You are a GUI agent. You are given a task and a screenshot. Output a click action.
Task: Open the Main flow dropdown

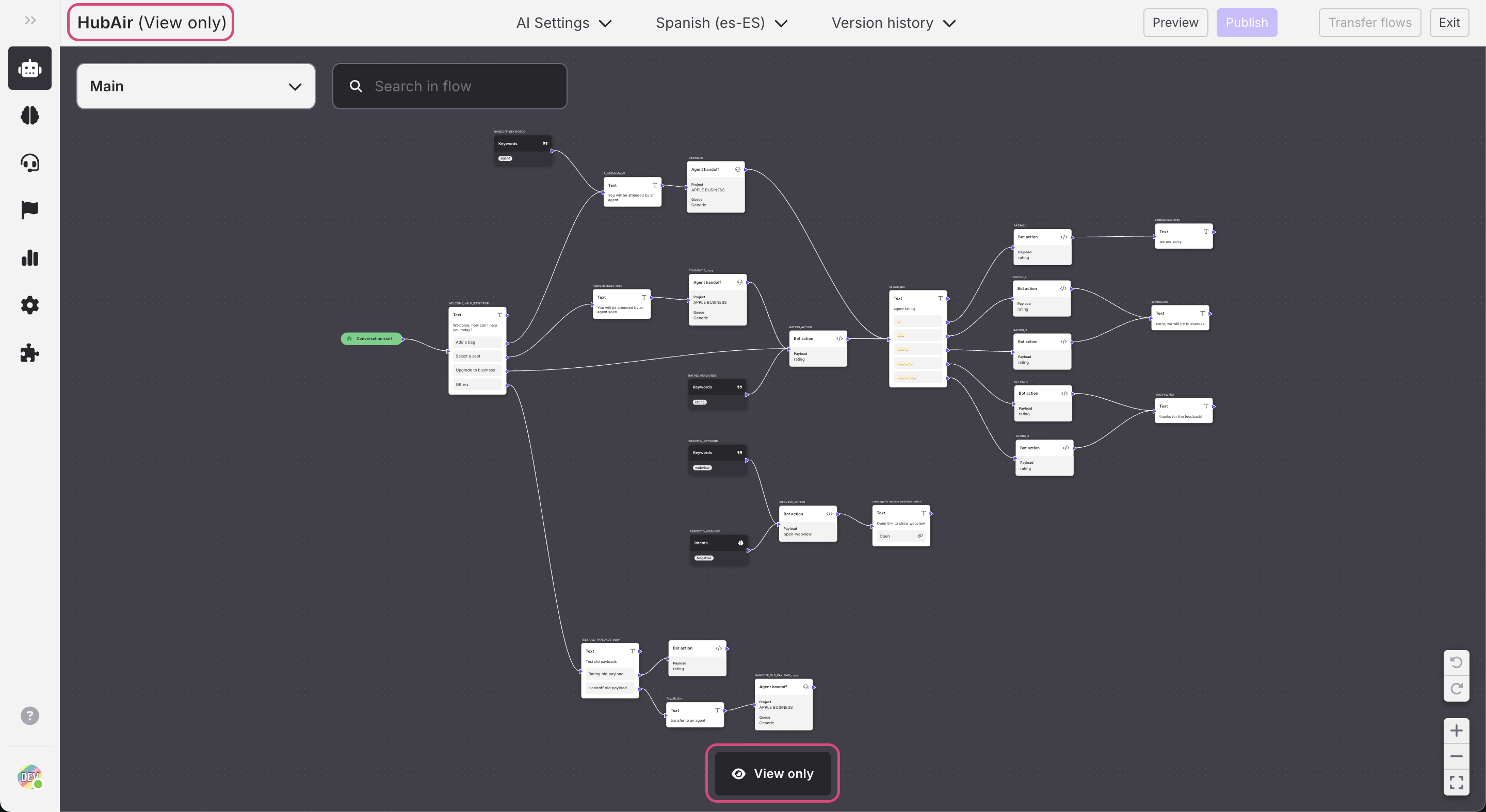[x=196, y=87]
